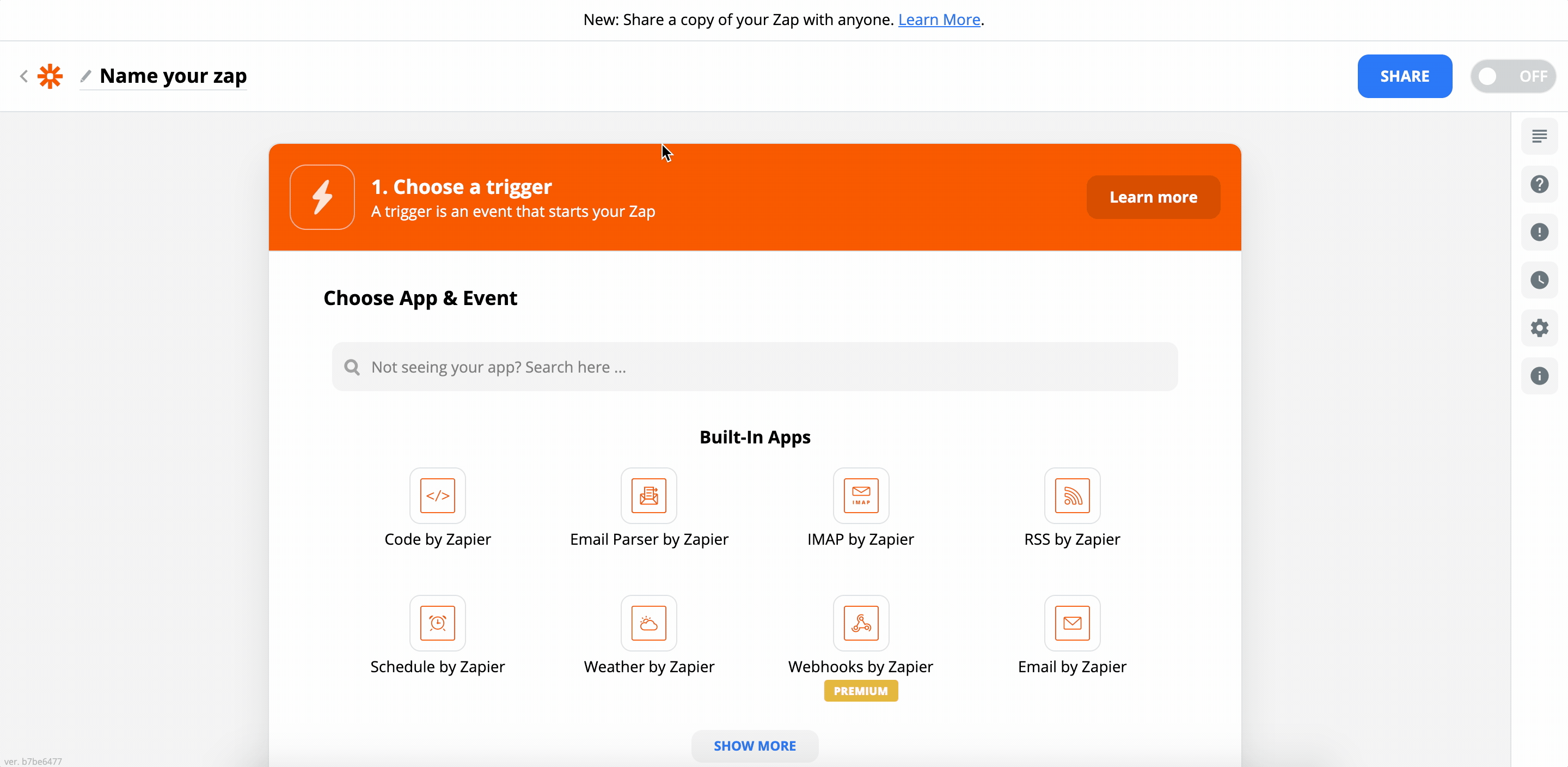Click the blue SHARE button

[x=1404, y=76]
